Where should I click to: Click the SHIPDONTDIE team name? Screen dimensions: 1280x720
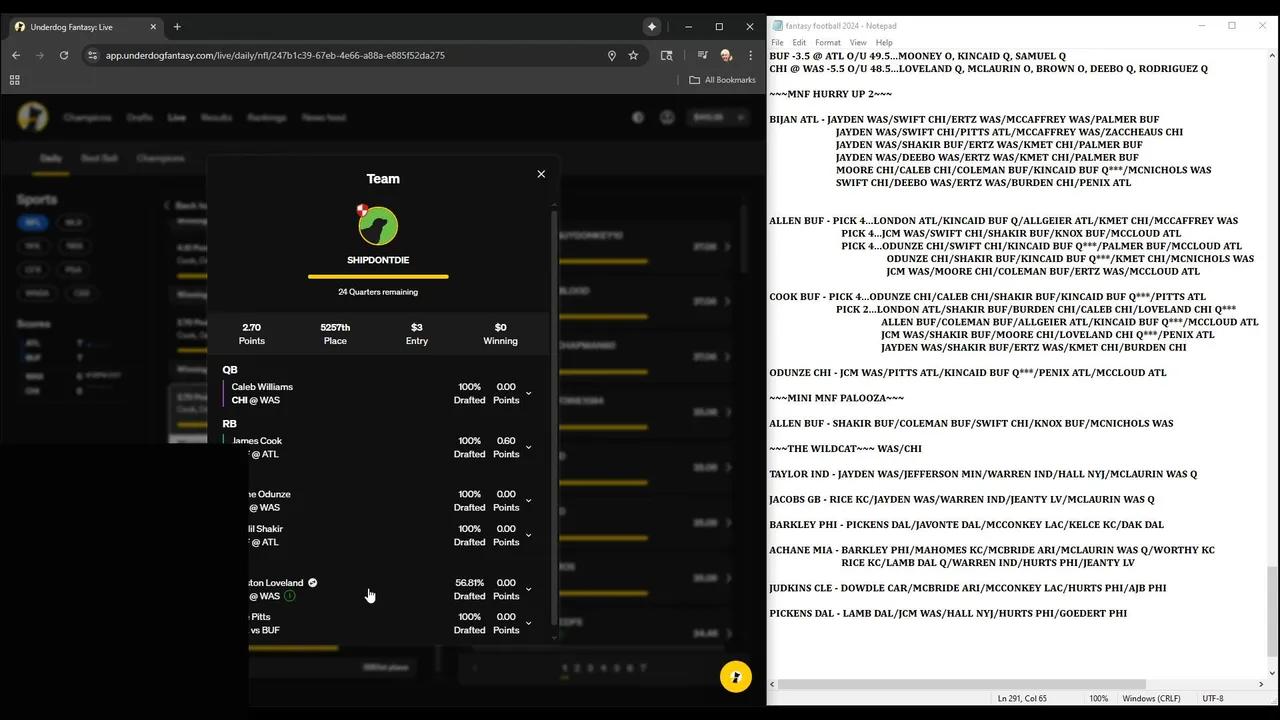[378, 260]
